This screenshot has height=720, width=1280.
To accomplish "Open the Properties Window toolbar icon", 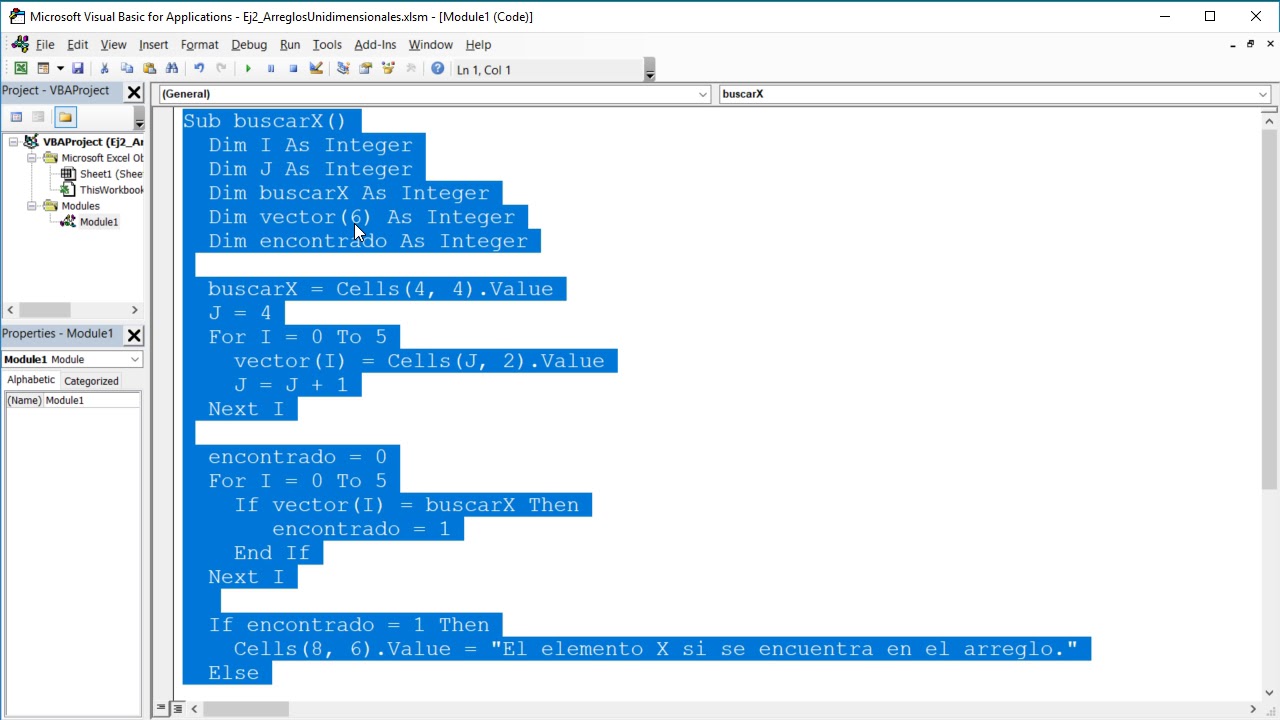I will (365, 68).
